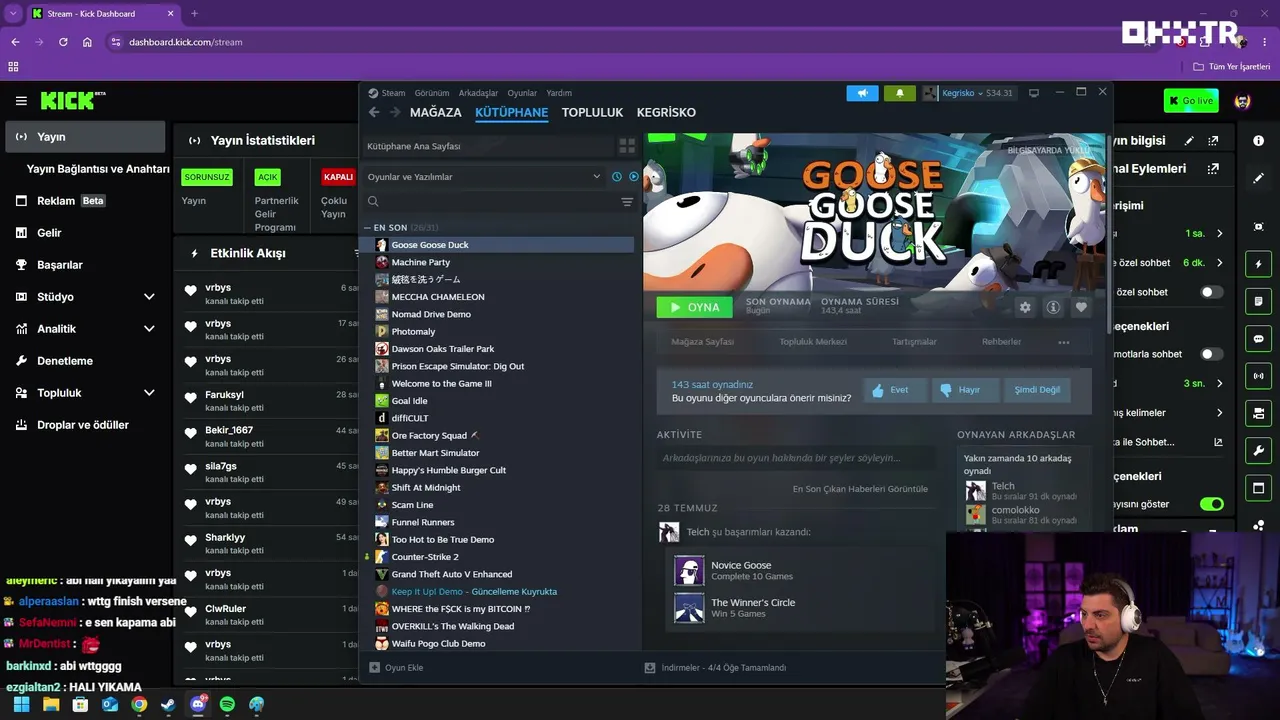Open the more options ellipsis next to Rehberler
The image size is (1280, 720).
coord(1063,342)
